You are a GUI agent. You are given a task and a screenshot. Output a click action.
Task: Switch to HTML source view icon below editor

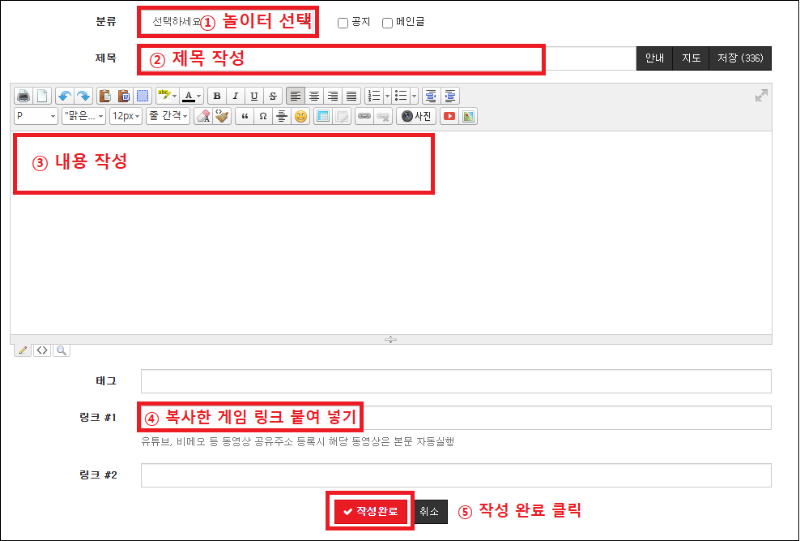click(41, 350)
